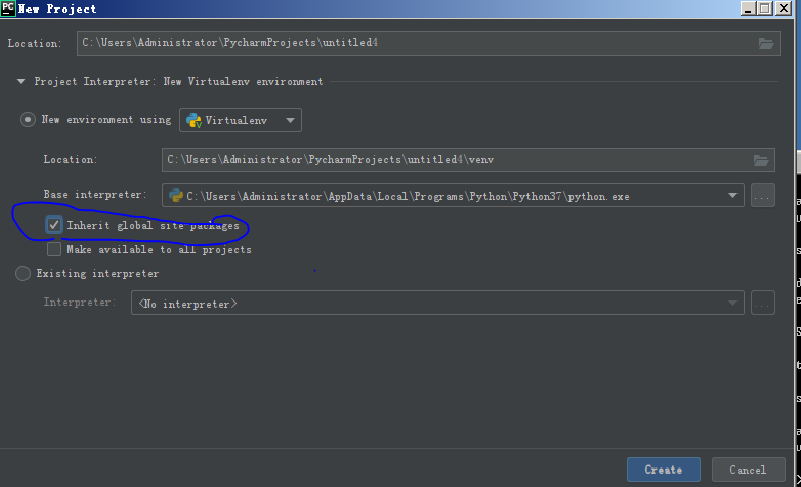Browse folder for venv Location field
This screenshot has width=801, height=487.
point(761,160)
